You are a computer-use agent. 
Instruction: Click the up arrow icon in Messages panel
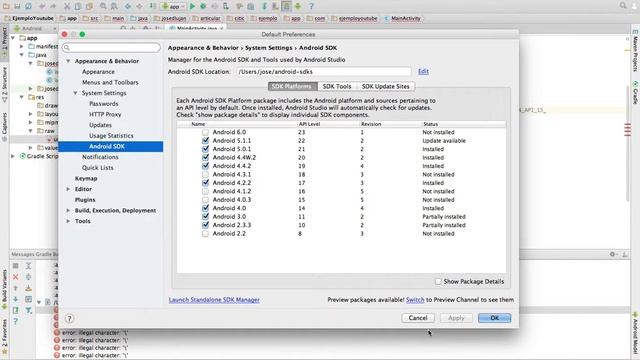(x=16, y=288)
